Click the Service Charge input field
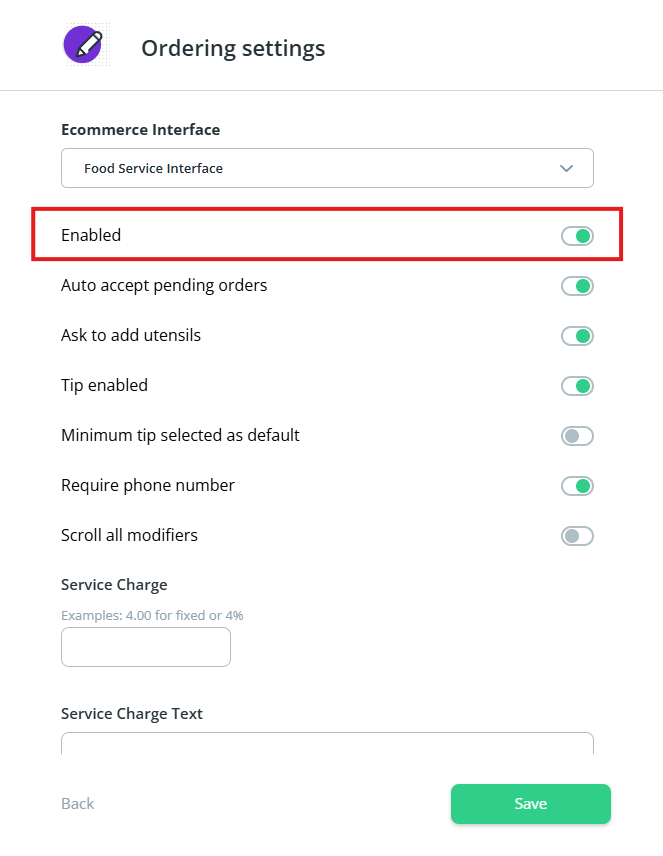663x856 pixels. point(146,647)
